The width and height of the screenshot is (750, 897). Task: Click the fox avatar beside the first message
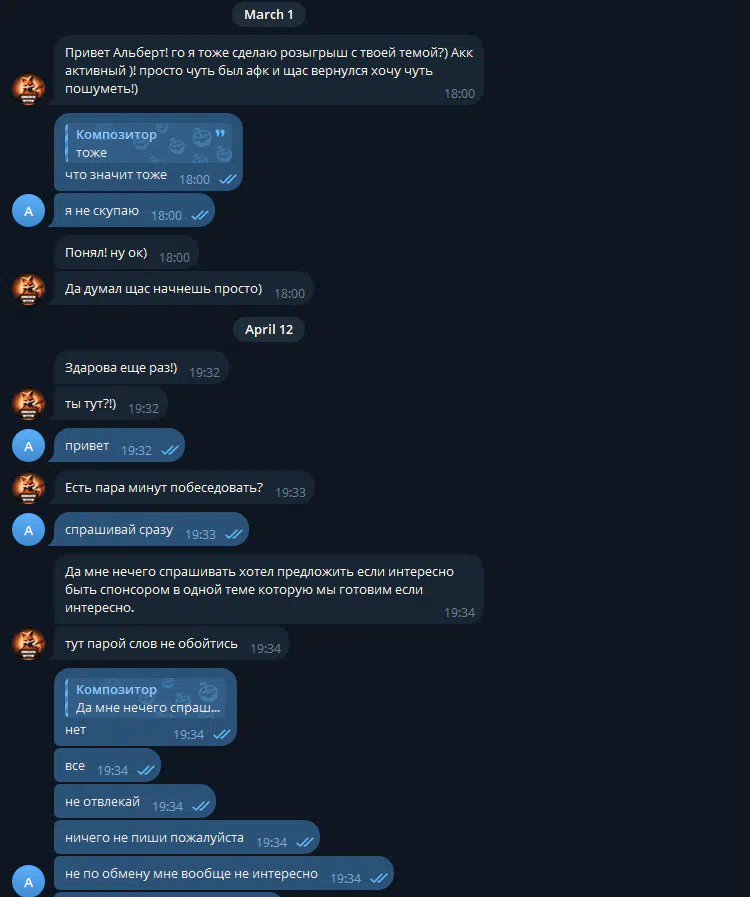click(x=29, y=89)
